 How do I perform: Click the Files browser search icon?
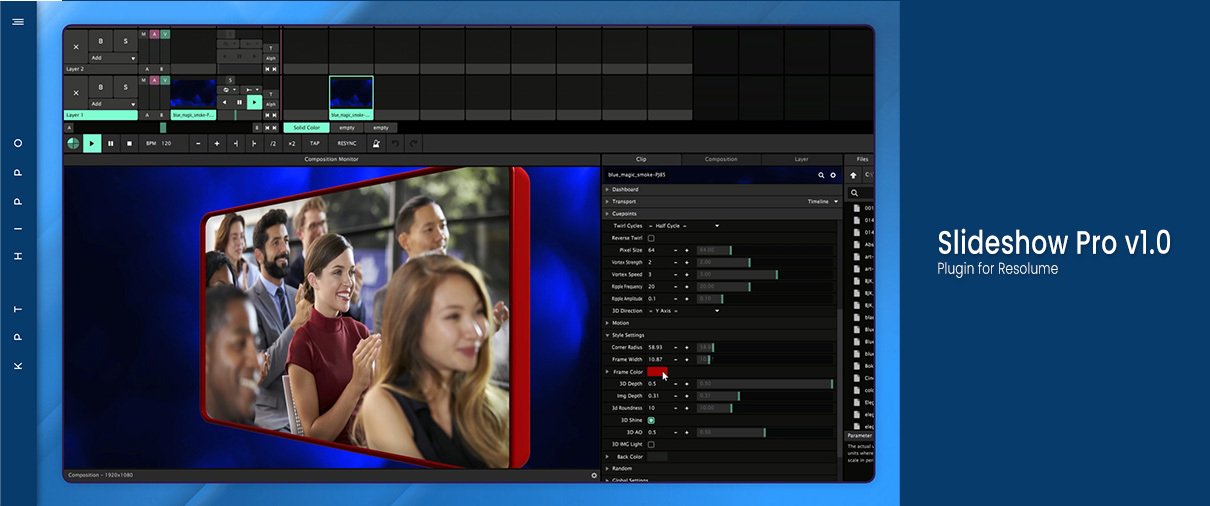click(855, 193)
